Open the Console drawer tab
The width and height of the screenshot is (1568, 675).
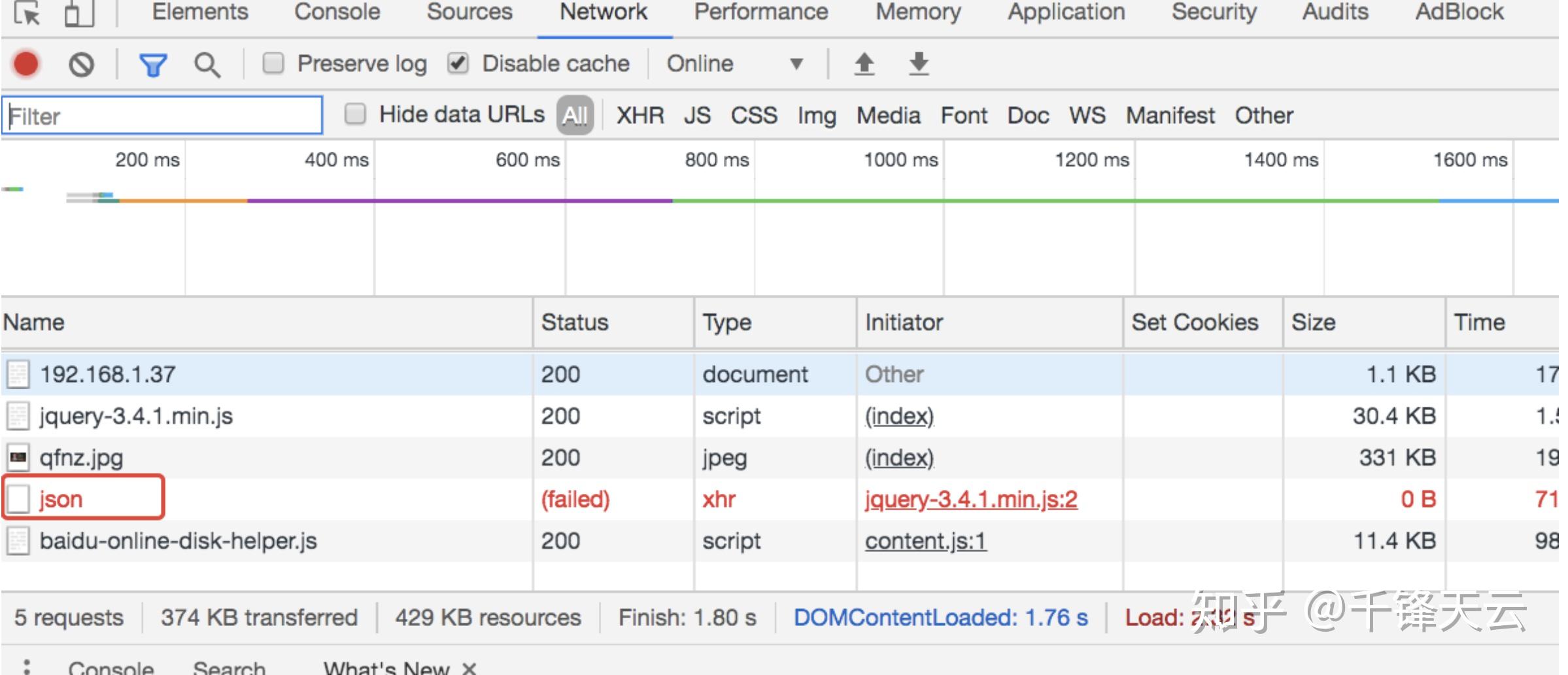111,668
